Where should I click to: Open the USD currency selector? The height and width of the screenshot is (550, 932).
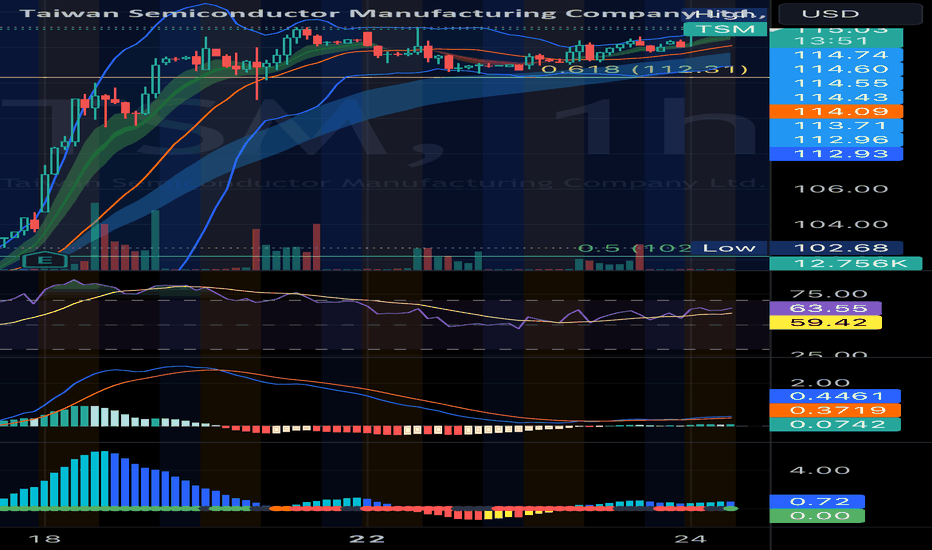click(850, 13)
